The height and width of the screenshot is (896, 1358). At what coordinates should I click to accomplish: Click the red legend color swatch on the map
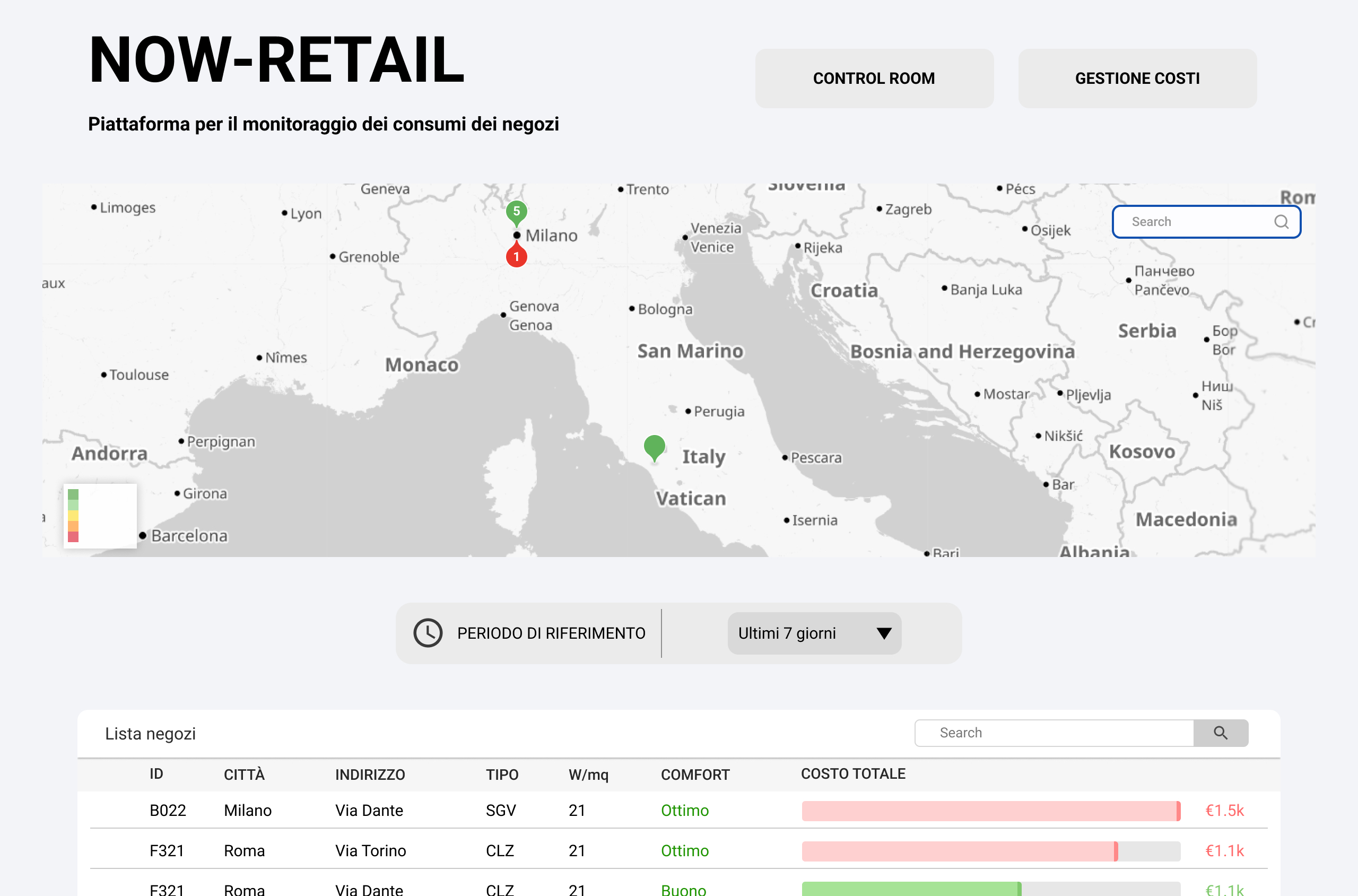pyautogui.click(x=73, y=536)
